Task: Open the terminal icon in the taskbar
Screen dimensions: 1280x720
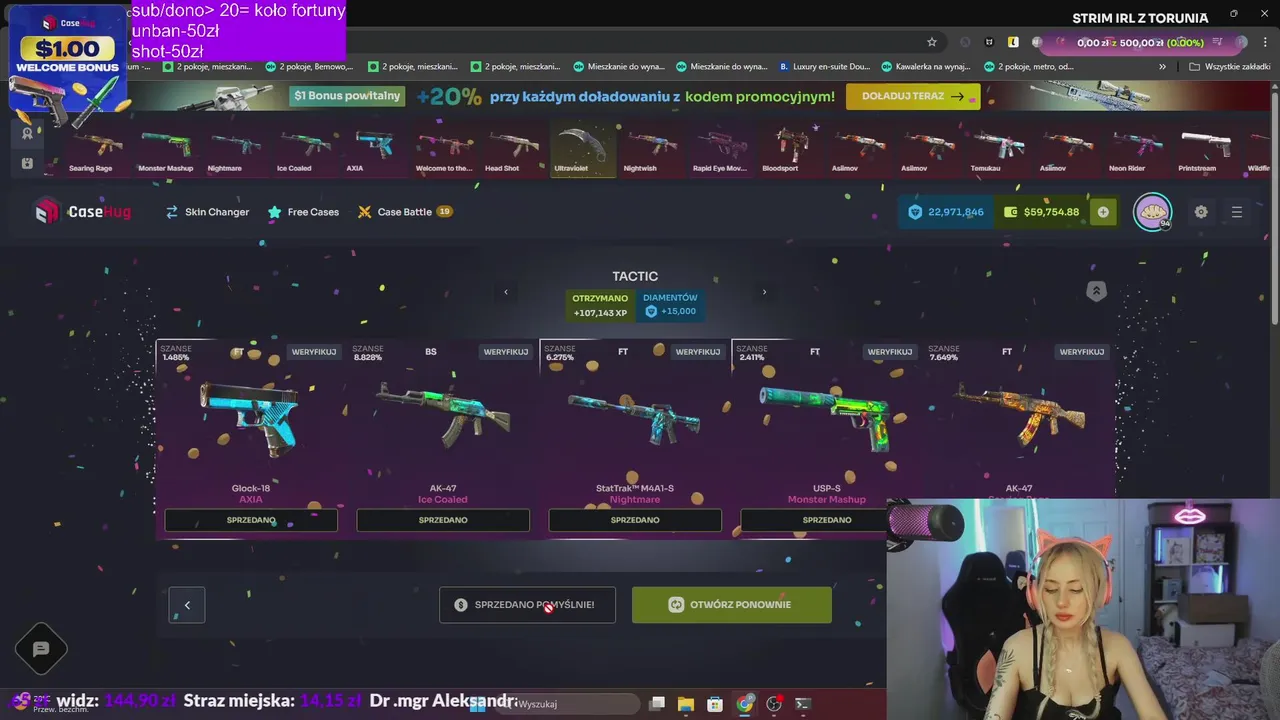Action: (803, 704)
